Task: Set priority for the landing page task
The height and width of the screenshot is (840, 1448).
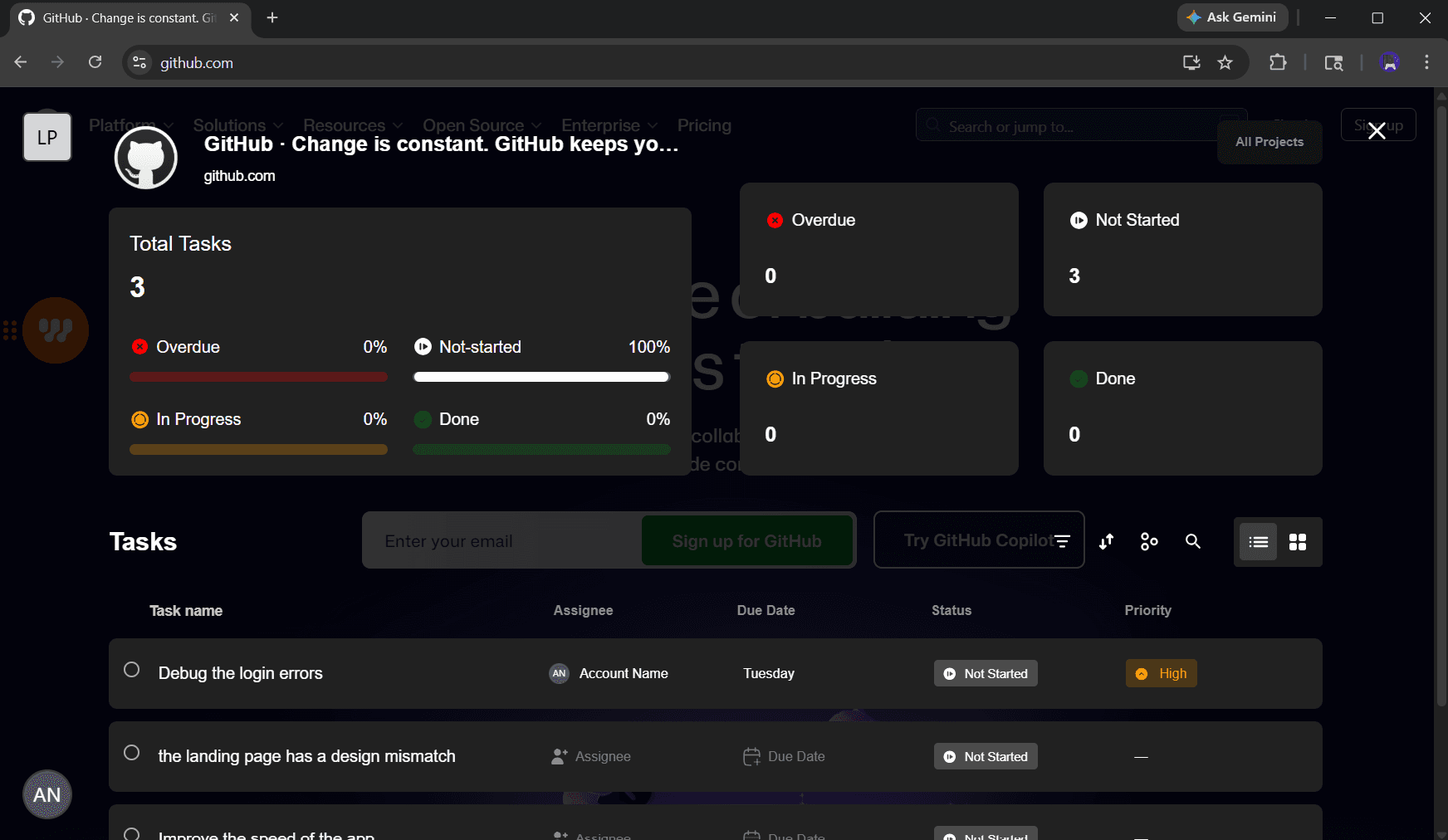Action: pos(1141,756)
